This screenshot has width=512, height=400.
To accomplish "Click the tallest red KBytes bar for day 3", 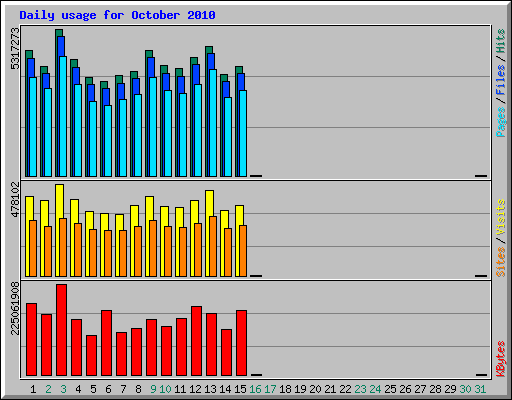I will (x=62, y=330).
